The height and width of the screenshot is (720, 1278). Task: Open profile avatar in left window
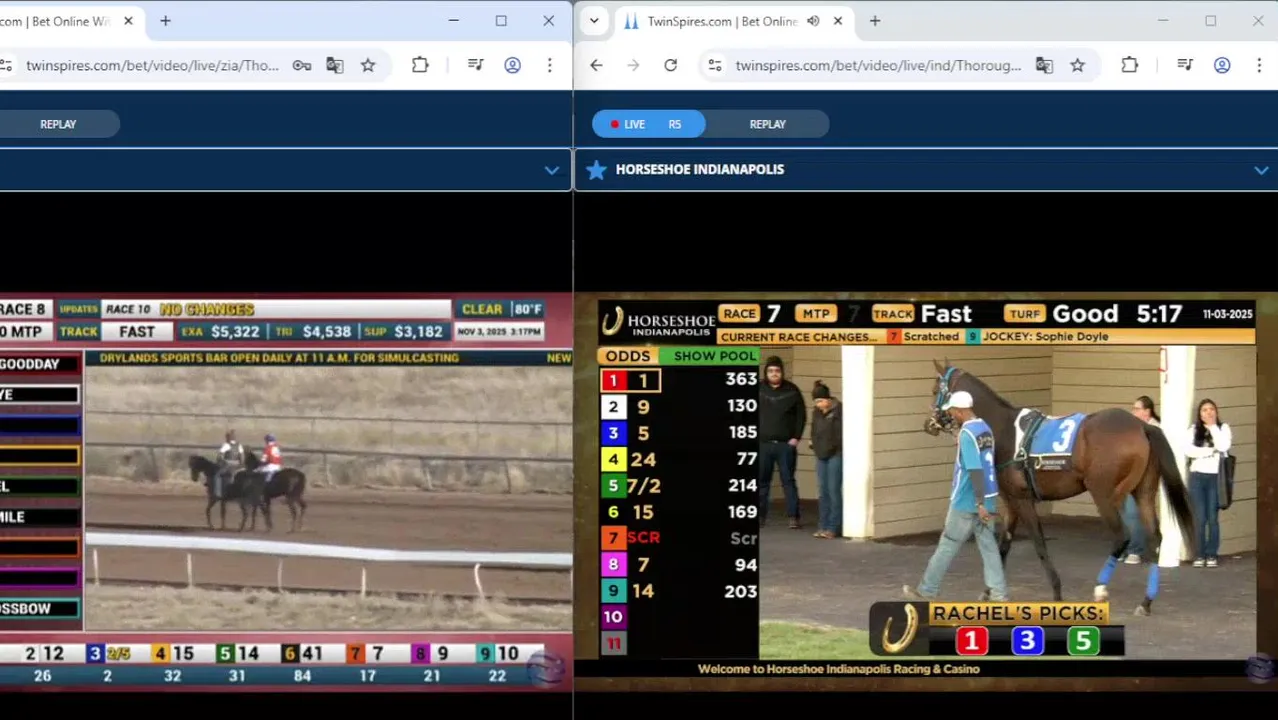coord(512,65)
